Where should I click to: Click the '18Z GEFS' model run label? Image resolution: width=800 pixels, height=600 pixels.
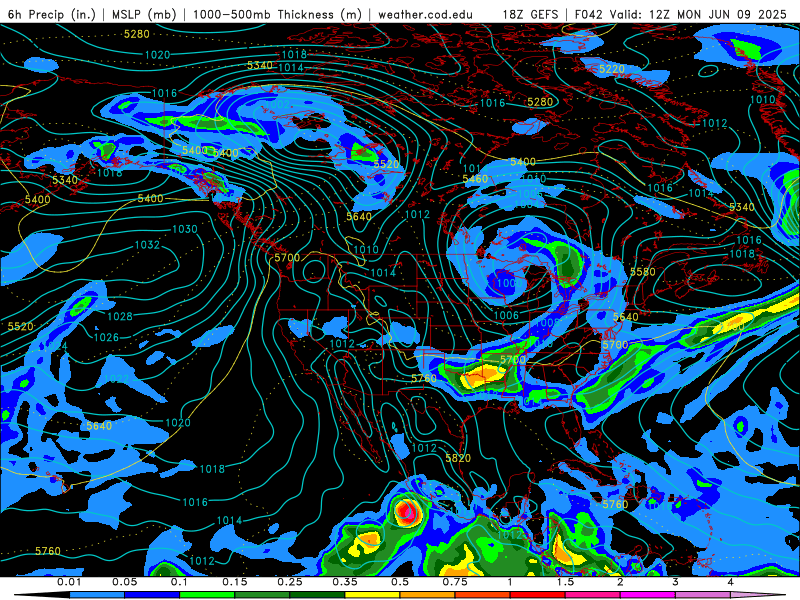tap(531, 14)
